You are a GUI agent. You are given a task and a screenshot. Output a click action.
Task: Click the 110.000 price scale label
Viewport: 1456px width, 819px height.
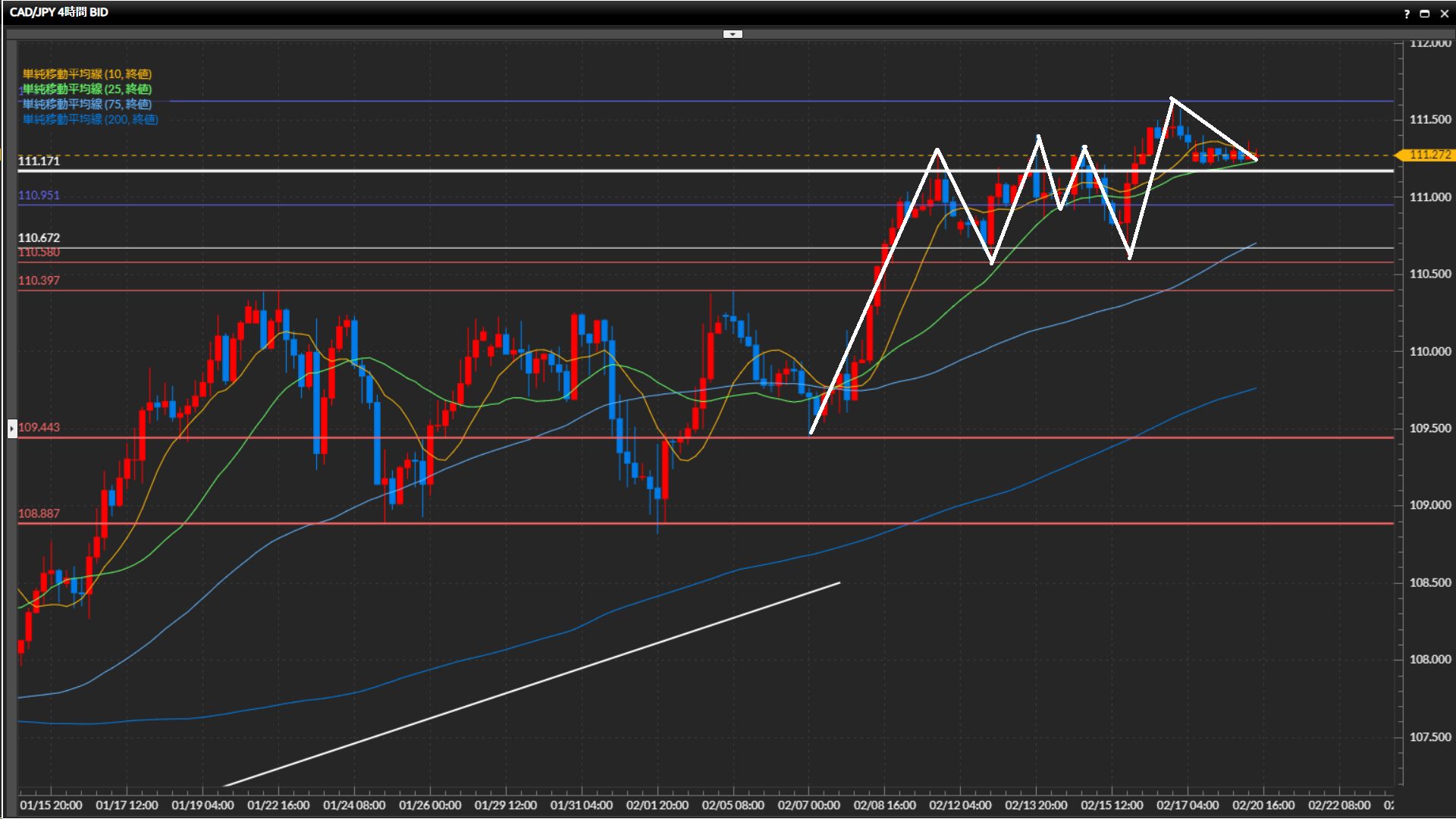[1429, 351]
